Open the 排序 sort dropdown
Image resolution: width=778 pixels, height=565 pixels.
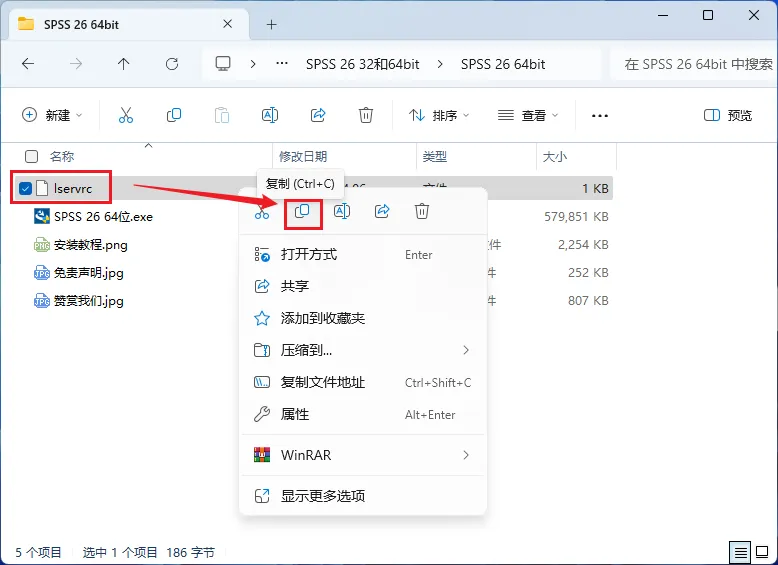[x=439, y=116]
